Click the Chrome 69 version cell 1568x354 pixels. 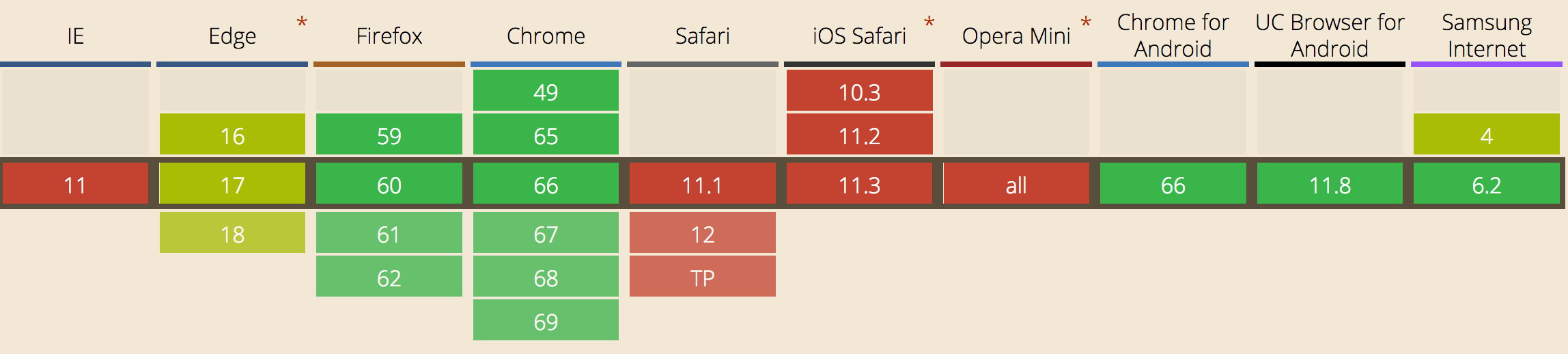click(x=546, y=320)
